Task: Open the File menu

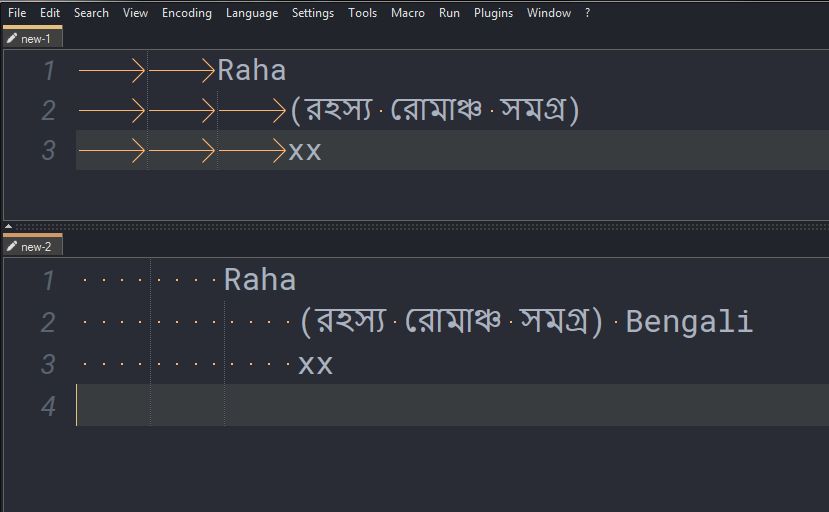Action: [x=17, y=13]
